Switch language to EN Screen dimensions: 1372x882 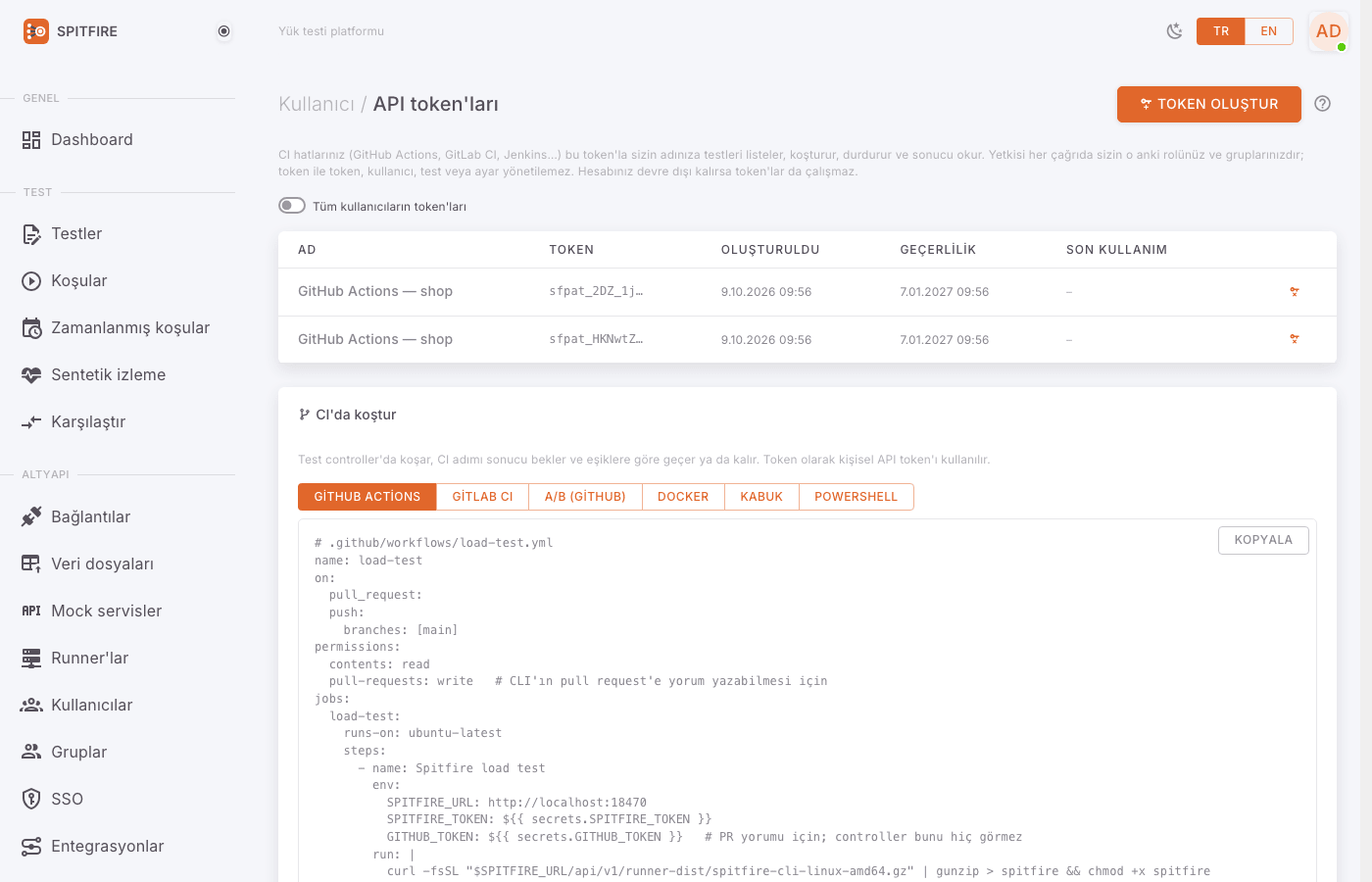click(x=1269, y=31)
